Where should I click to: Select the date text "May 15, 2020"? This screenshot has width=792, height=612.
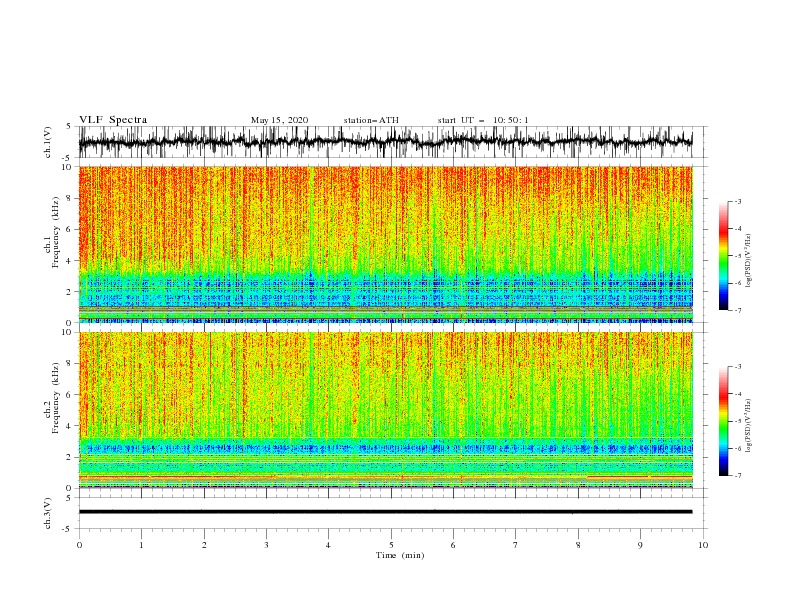pos(279,120)
